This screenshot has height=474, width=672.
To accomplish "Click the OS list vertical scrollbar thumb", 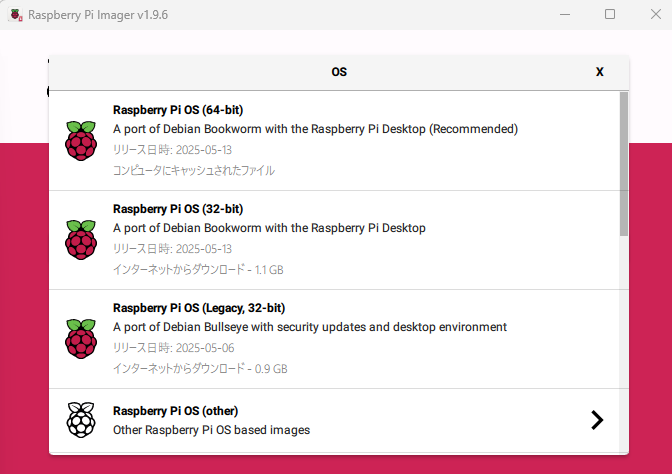I will (624, 160).
